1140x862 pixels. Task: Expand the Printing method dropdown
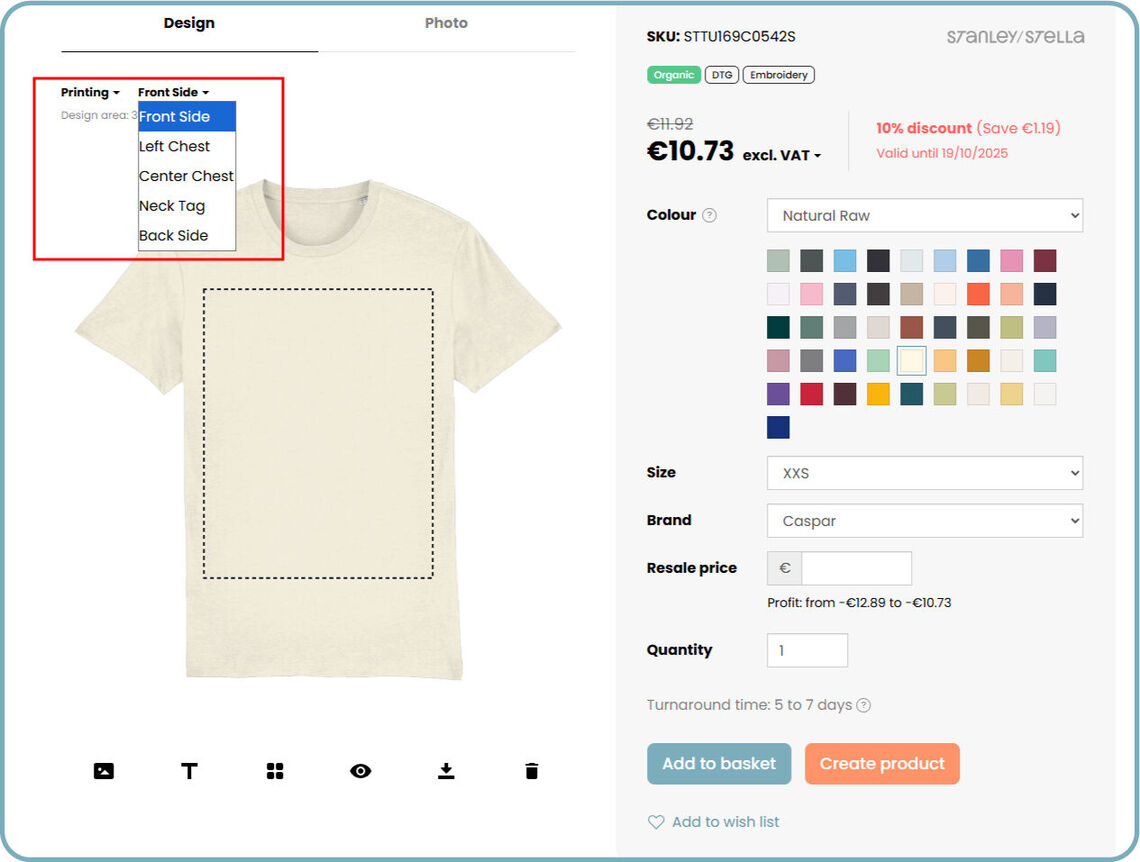coord(90,93)
